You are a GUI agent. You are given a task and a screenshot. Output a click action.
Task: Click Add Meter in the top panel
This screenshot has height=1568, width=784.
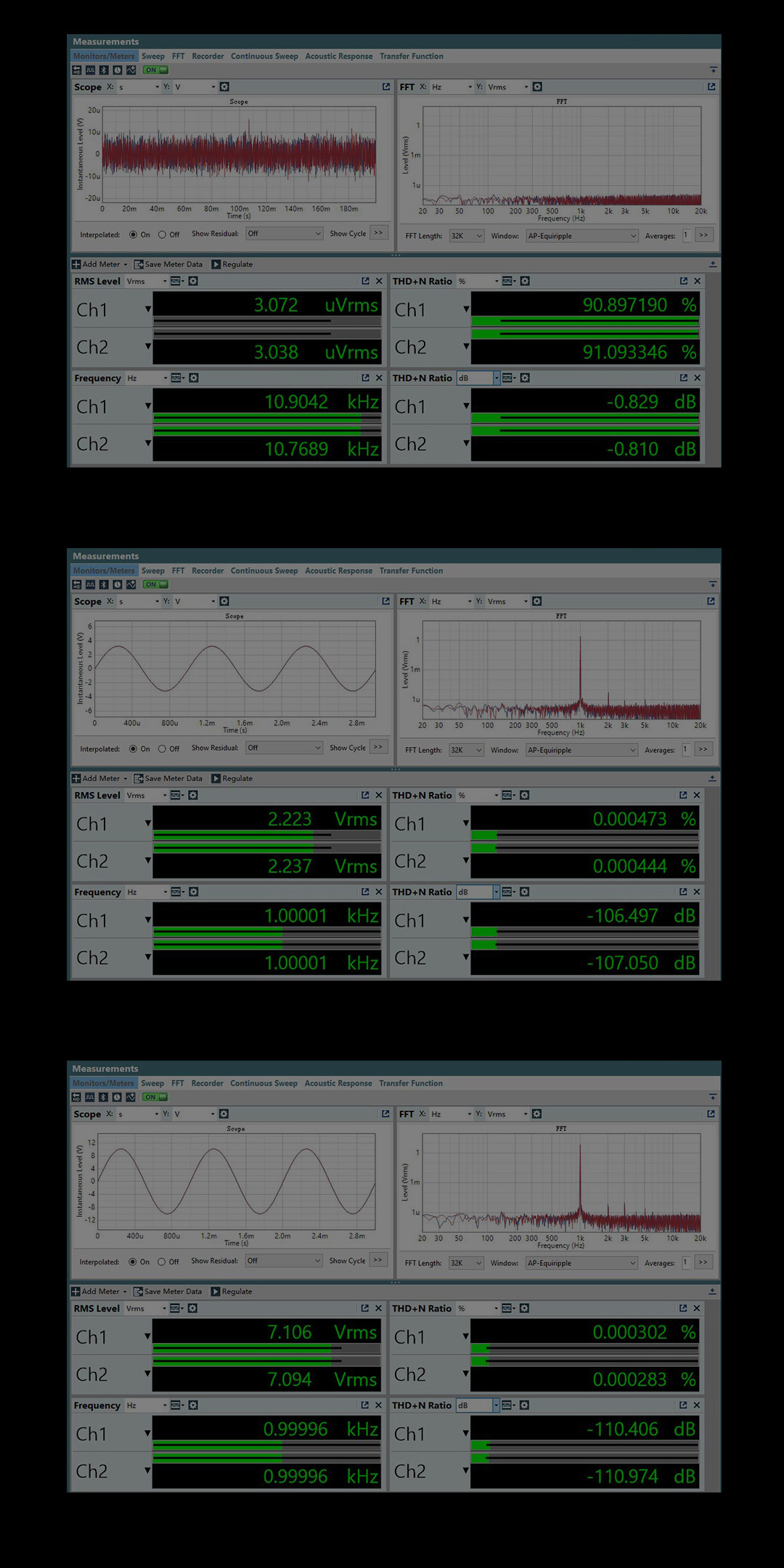pos(97,264)
